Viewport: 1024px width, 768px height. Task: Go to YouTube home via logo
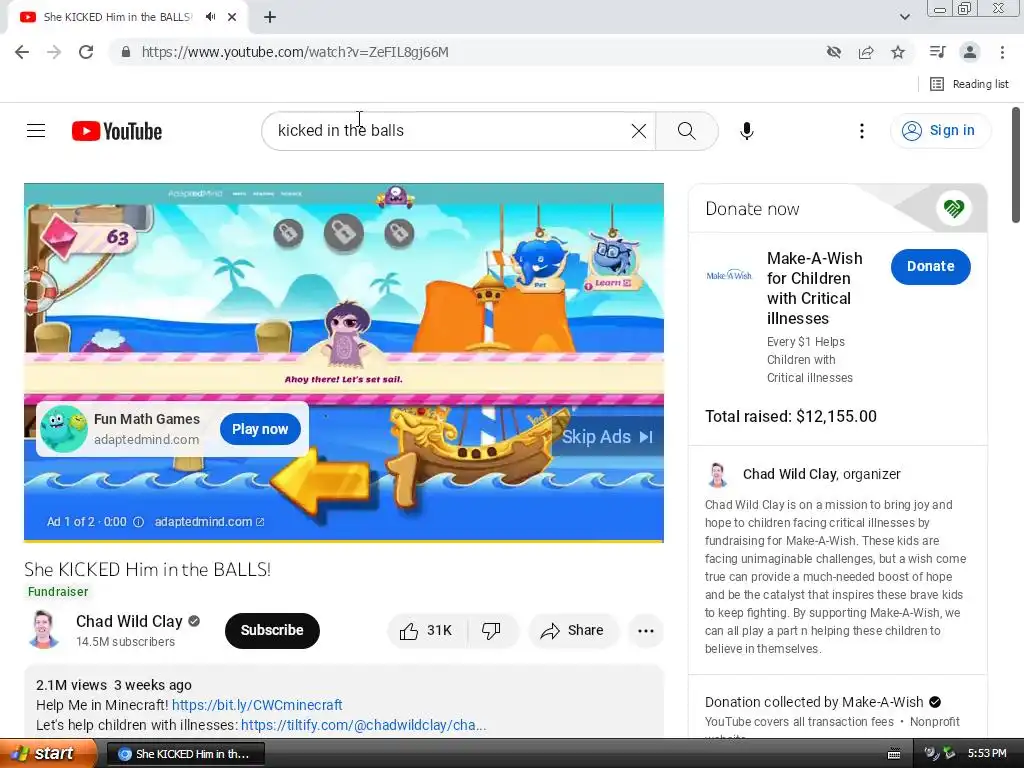(117, 131)
